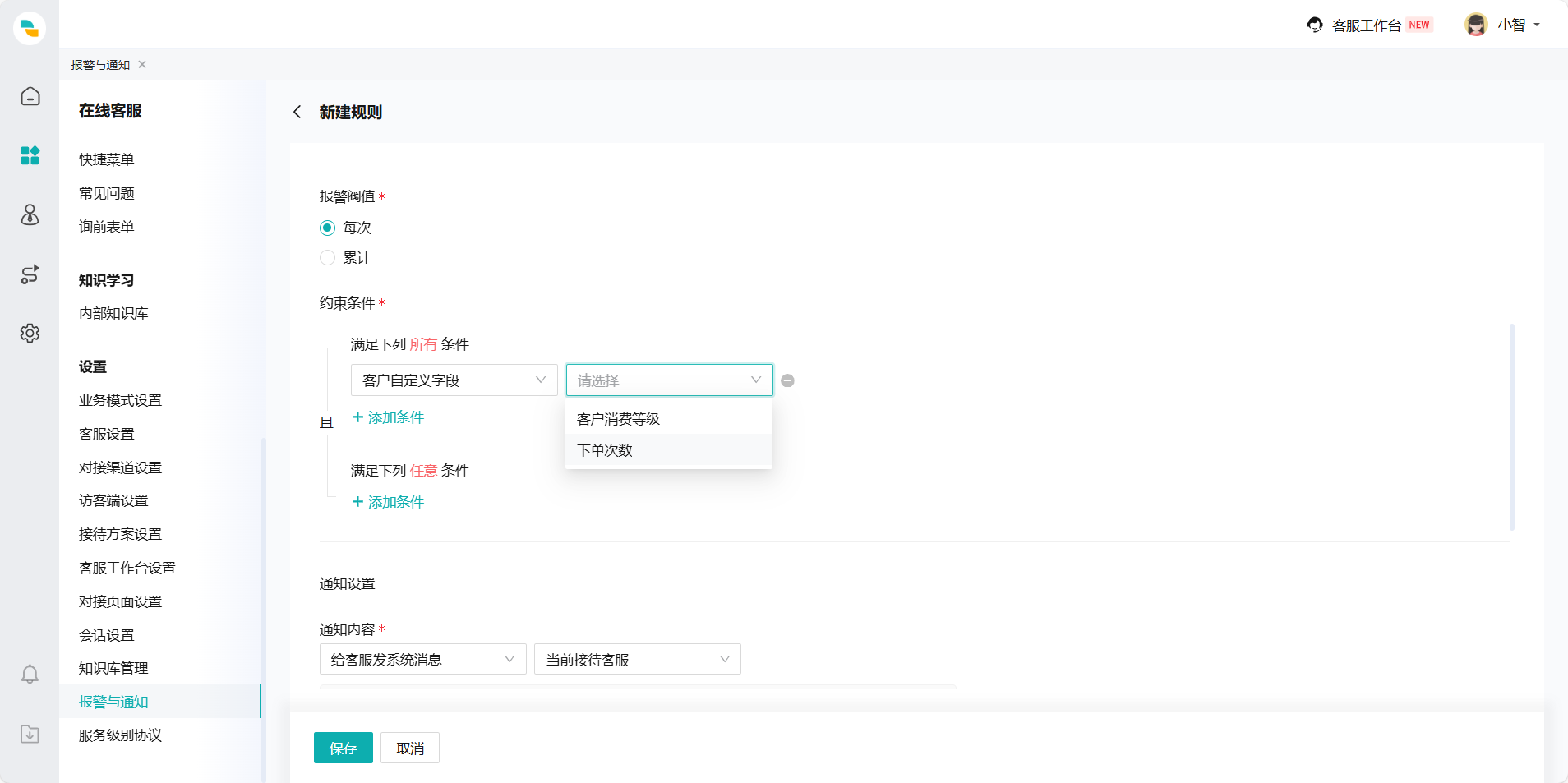Choose 下单次数 from the dropdown list

point(605,450)
